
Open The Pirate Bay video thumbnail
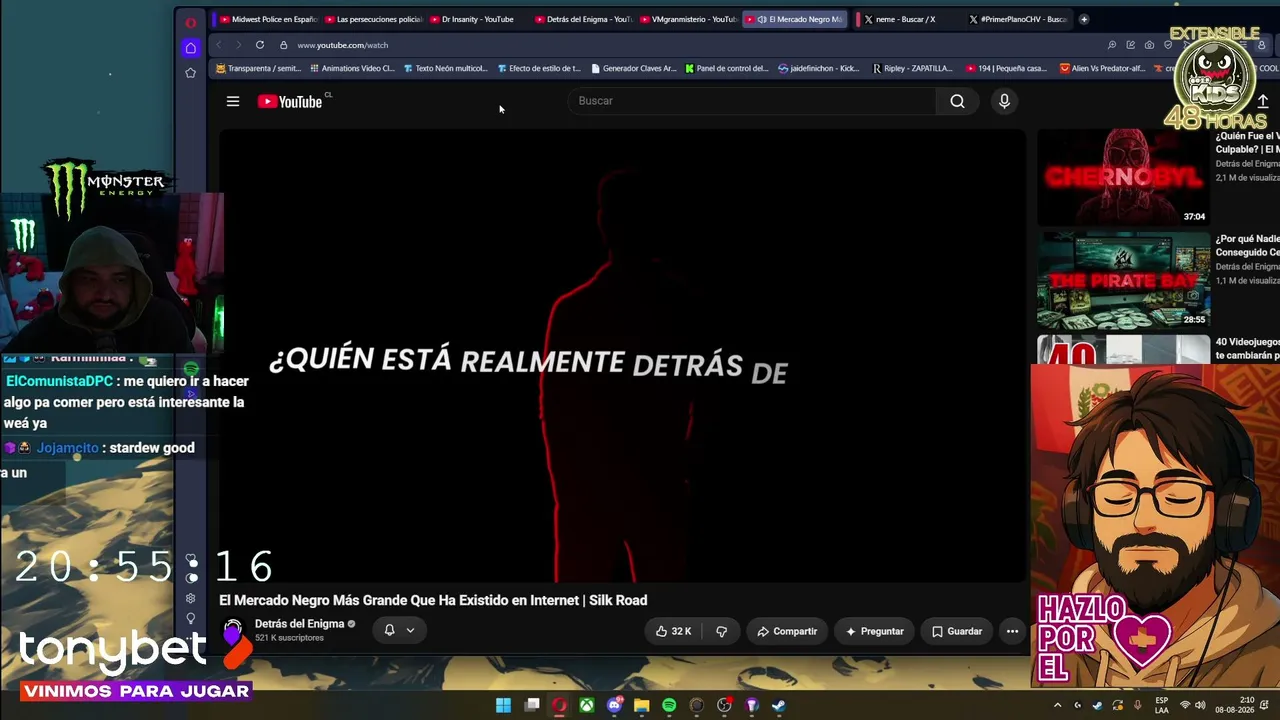point(1123,280)
